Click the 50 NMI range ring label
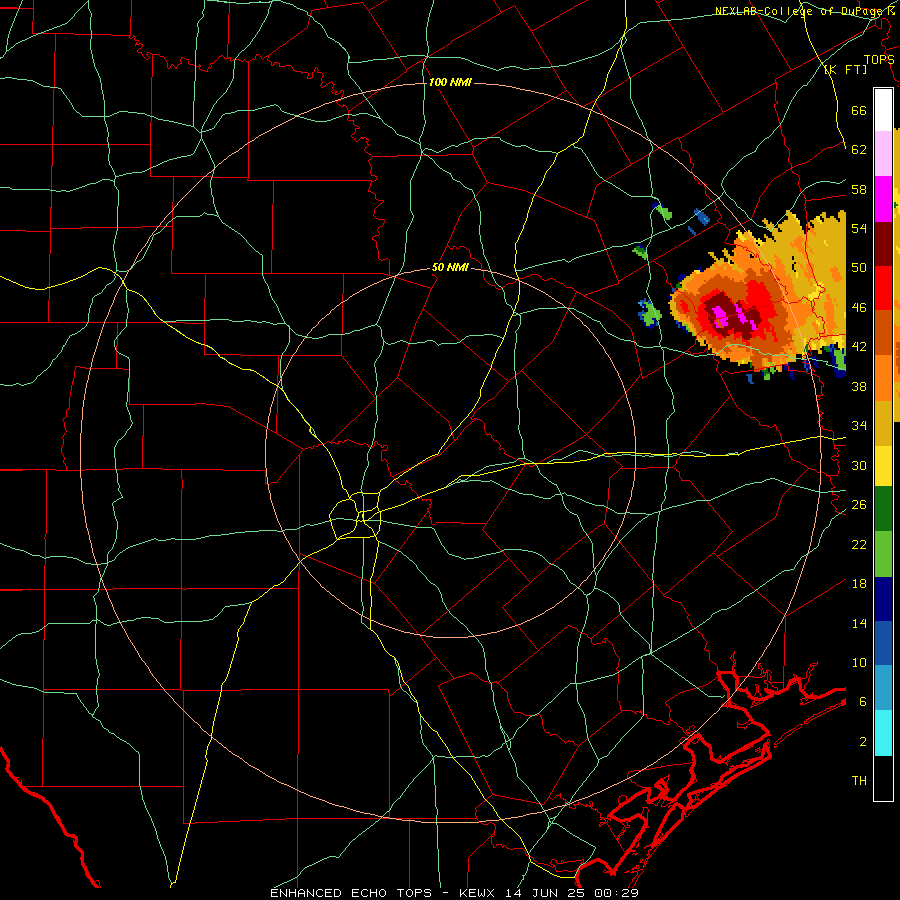This screenshot has width=900, height=900. pyautogui.click(x=450, y=267)
